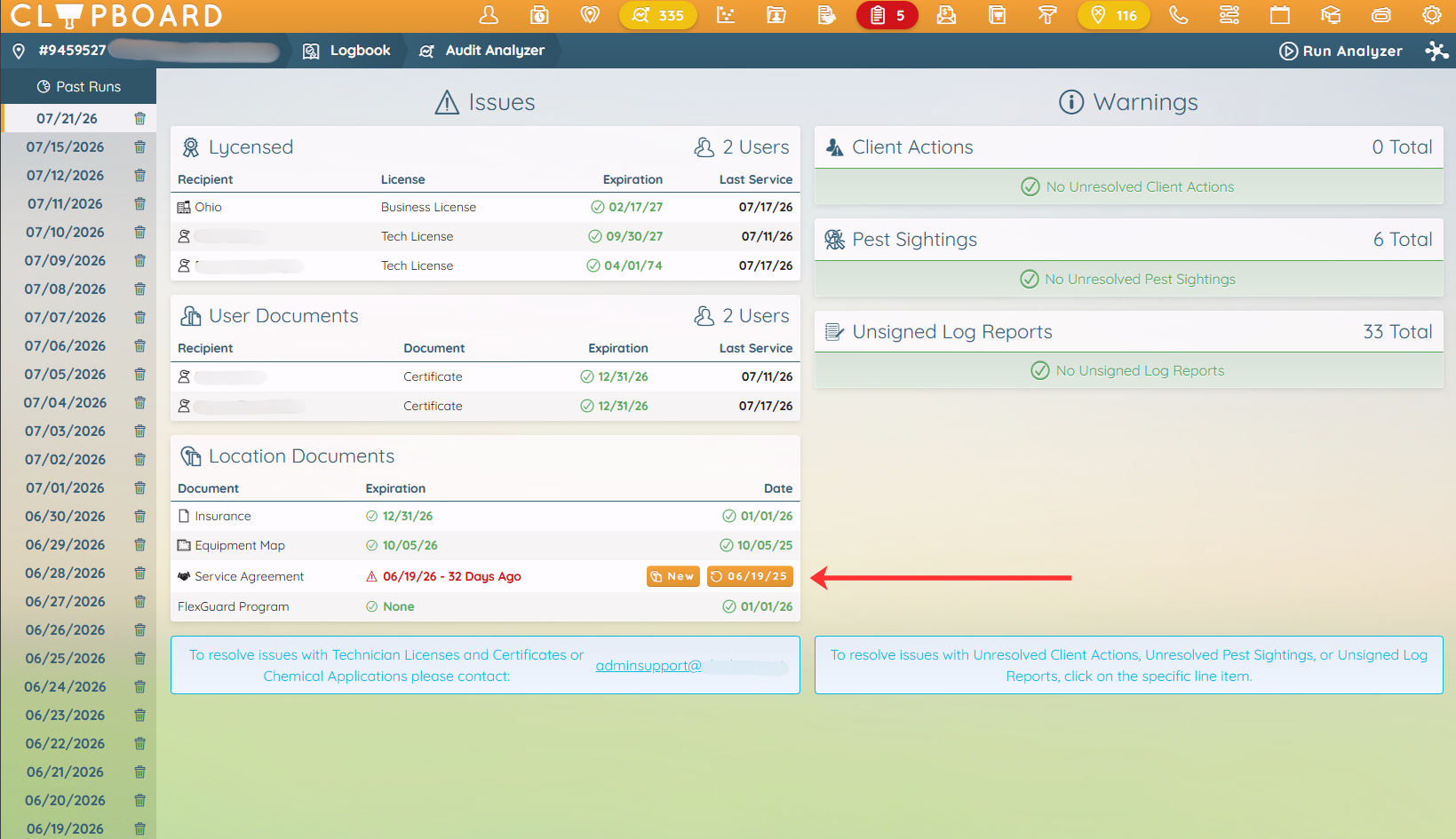This screenshot has height=839, width=1456.
Task: Open the No Unsigned Log Reports row
Action: point(1128,370)
